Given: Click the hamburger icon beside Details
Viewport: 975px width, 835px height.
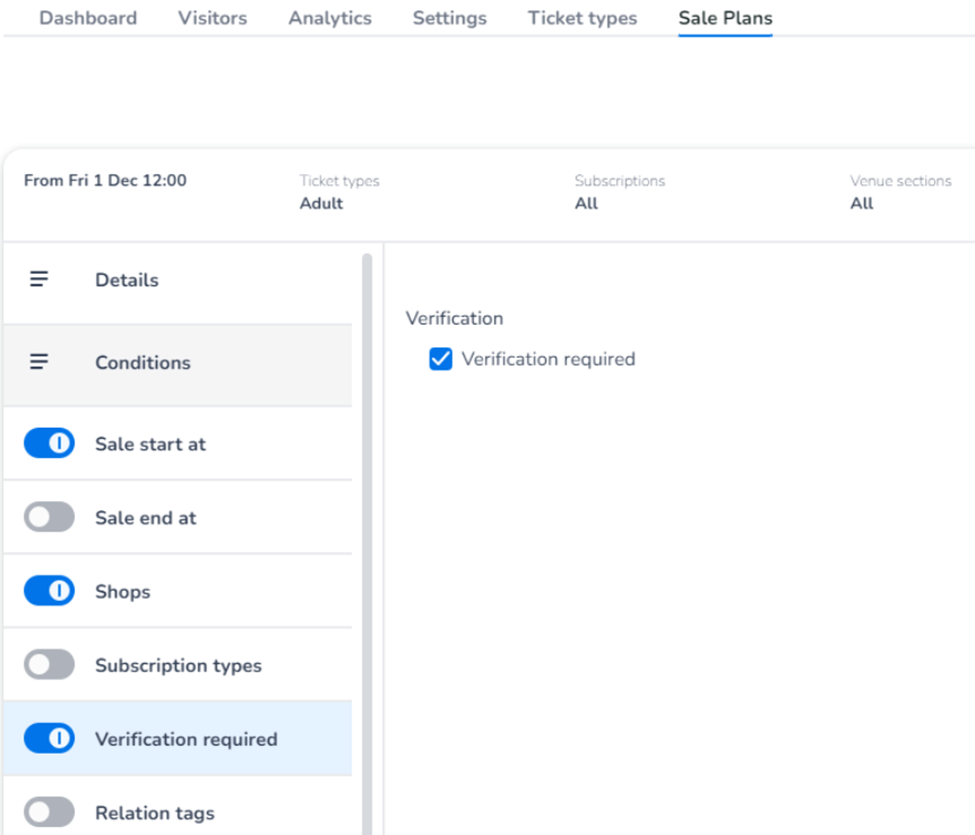Looking at the screenshot, I should [39, 280].
